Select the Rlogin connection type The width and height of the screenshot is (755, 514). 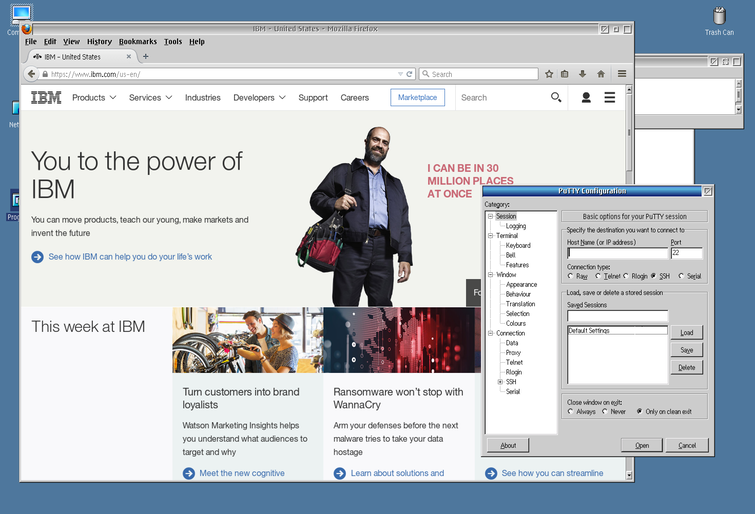coord(625,276)
